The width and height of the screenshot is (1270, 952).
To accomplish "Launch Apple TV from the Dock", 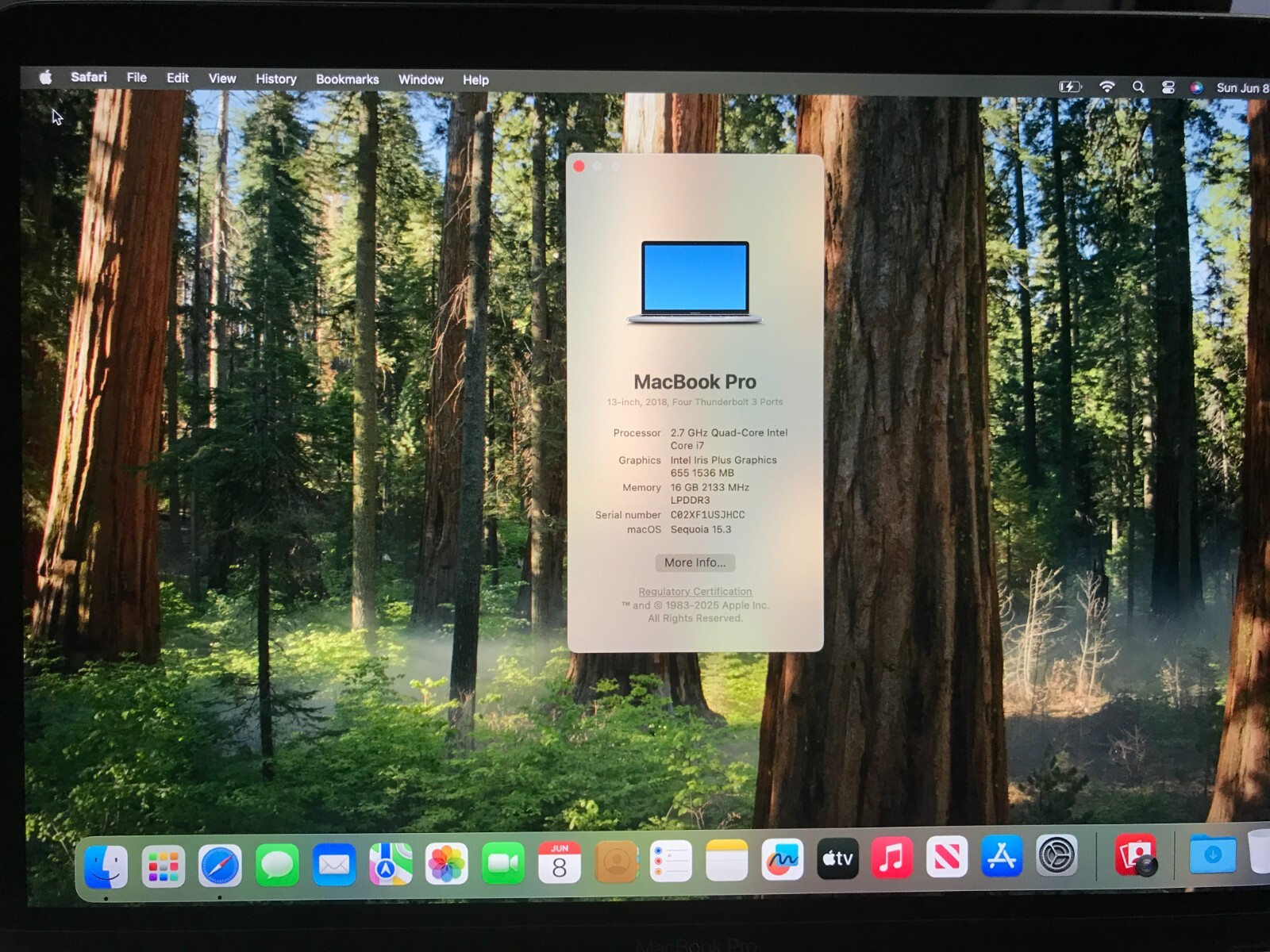I will (x=837, y=858).
